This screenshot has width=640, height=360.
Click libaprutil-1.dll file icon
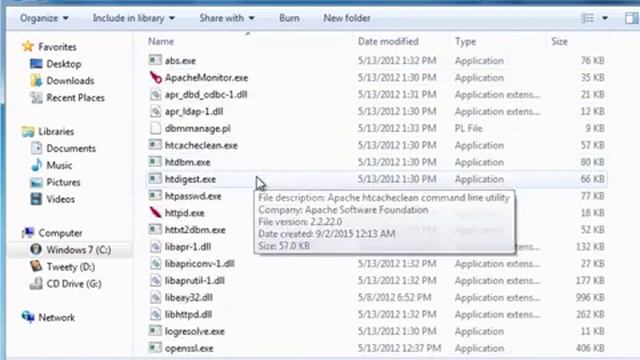[x=155, y=280]
